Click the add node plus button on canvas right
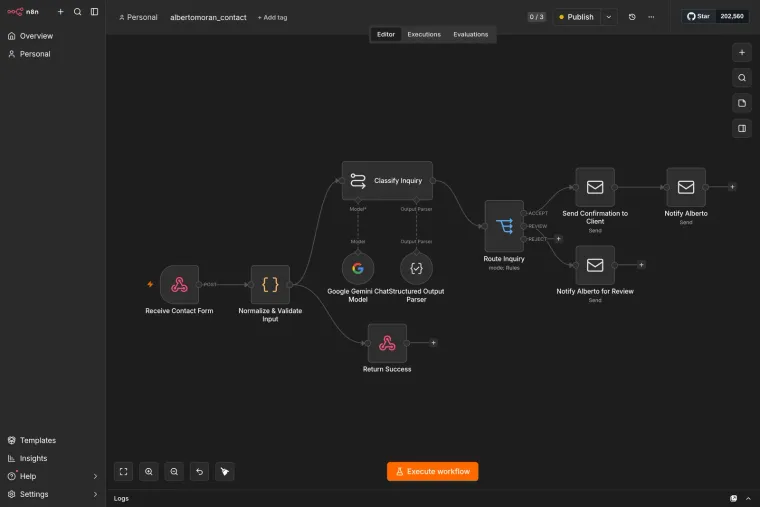The height and width of the screenshot is (507, 760). tap(742, 52)
